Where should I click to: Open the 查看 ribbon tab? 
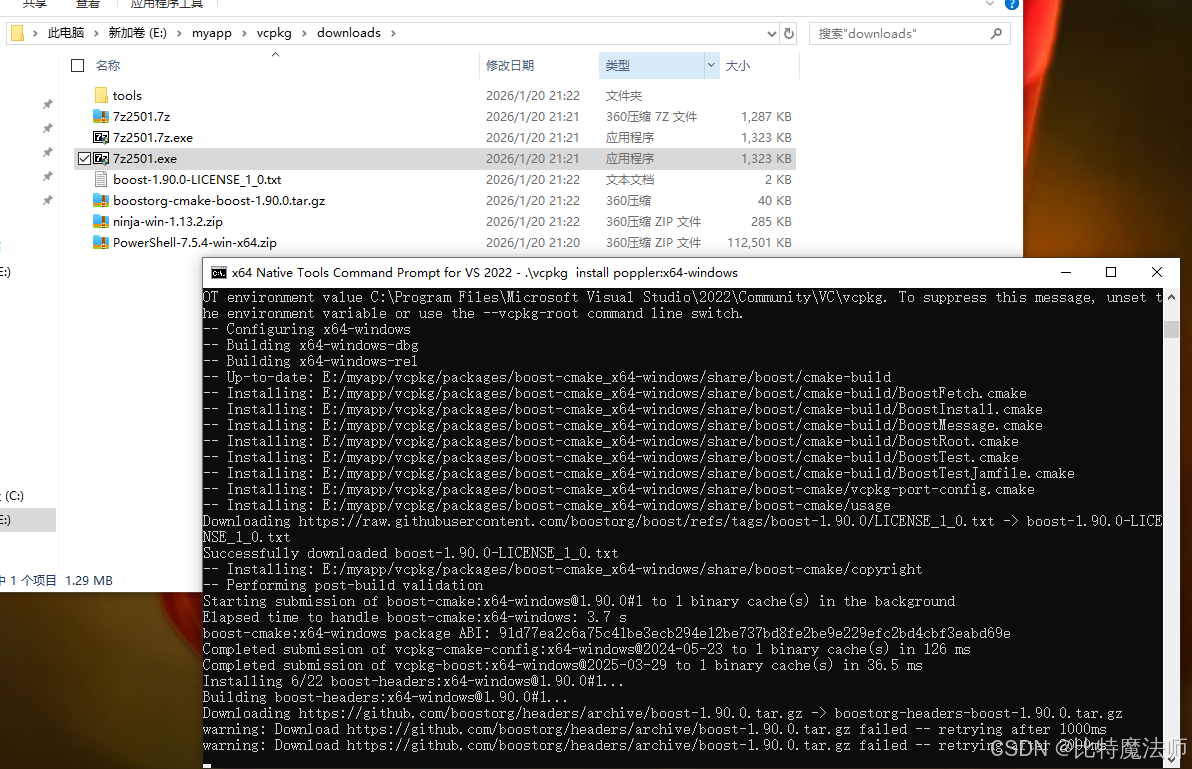point(87,4)
